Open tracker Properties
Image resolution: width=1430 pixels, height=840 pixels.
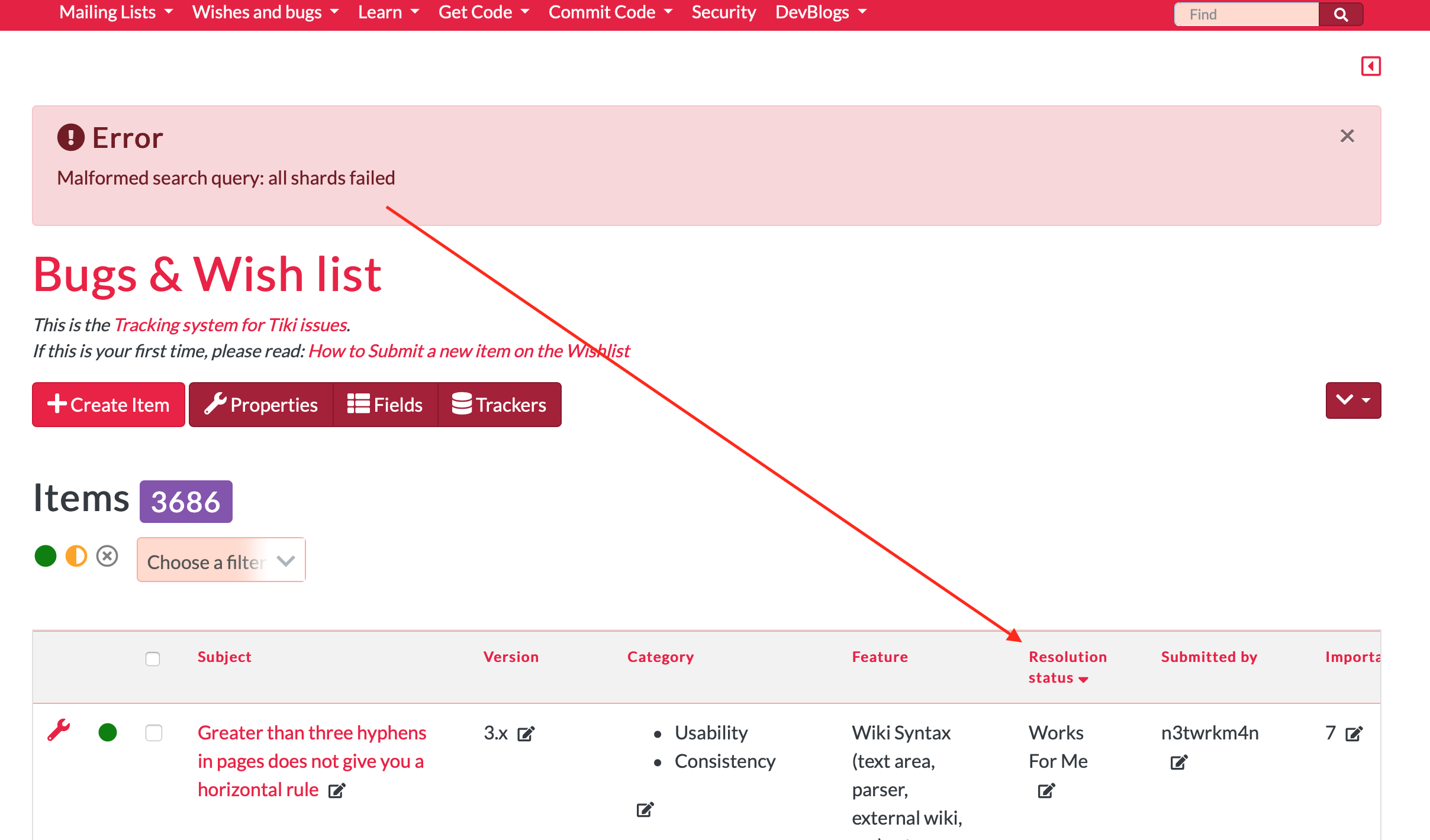(x=261, y=405)
